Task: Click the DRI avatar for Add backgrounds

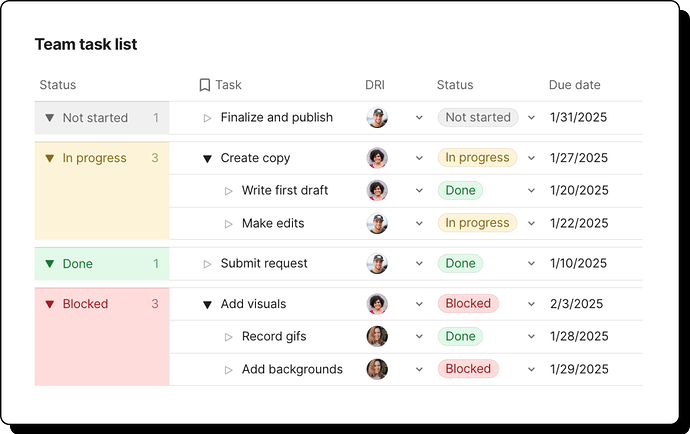Action: coord(377,369)
